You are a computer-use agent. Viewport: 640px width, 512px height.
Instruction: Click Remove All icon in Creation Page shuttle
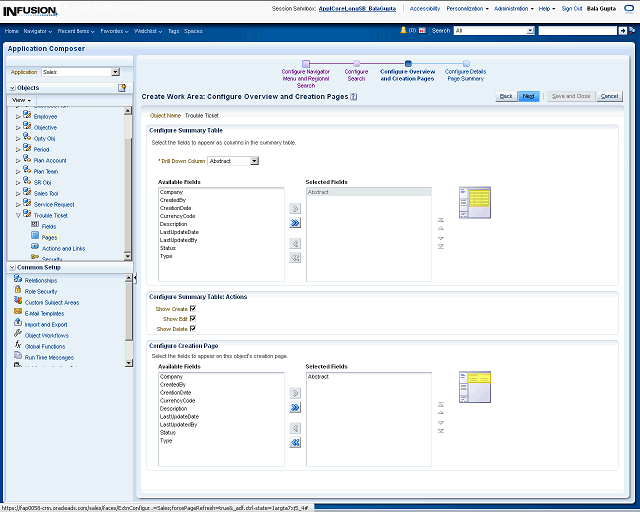point(295,442)
